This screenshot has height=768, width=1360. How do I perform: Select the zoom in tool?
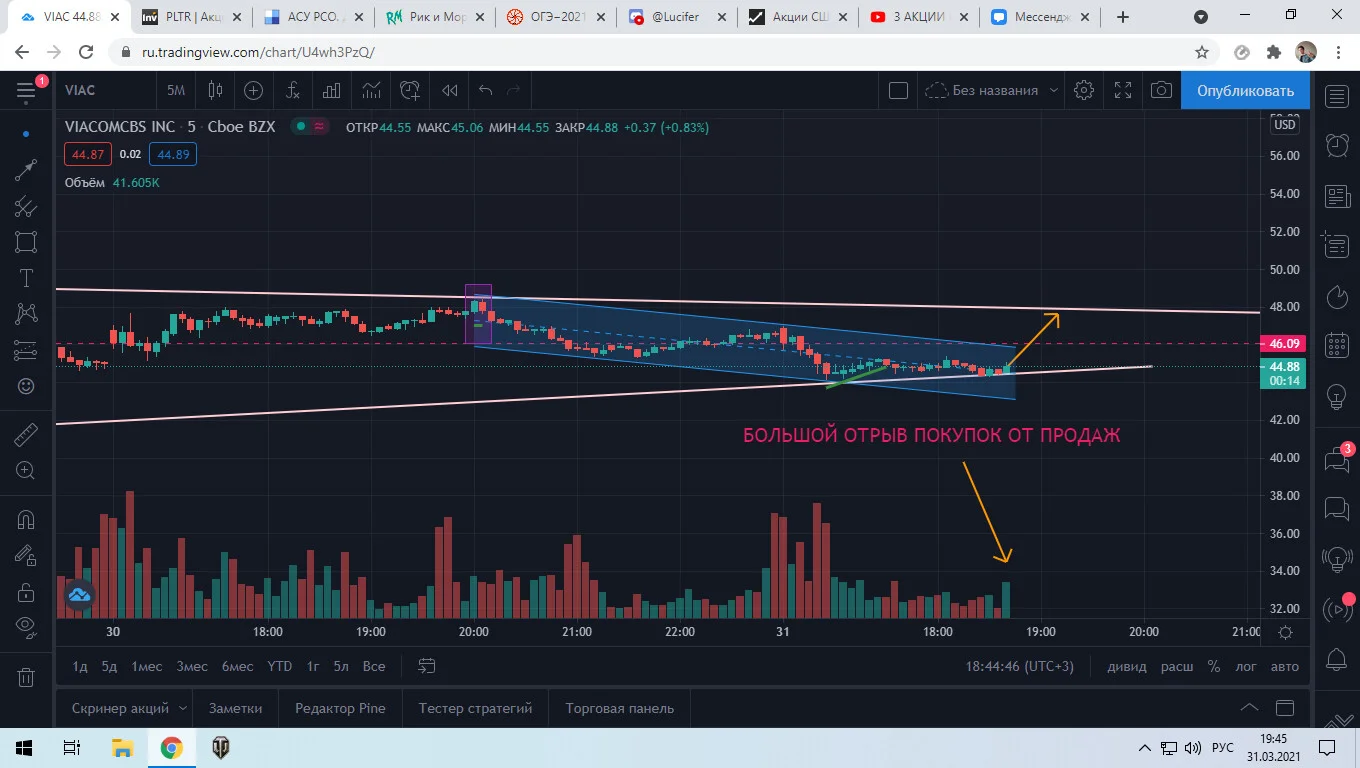pos(26,471)
